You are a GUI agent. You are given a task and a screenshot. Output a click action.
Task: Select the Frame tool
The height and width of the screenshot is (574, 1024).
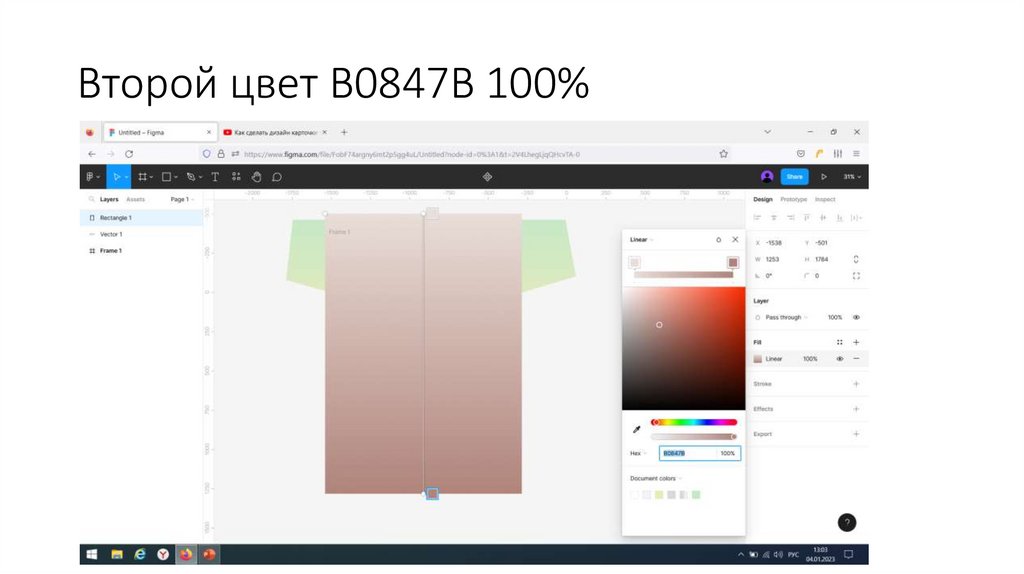(142, 177)
